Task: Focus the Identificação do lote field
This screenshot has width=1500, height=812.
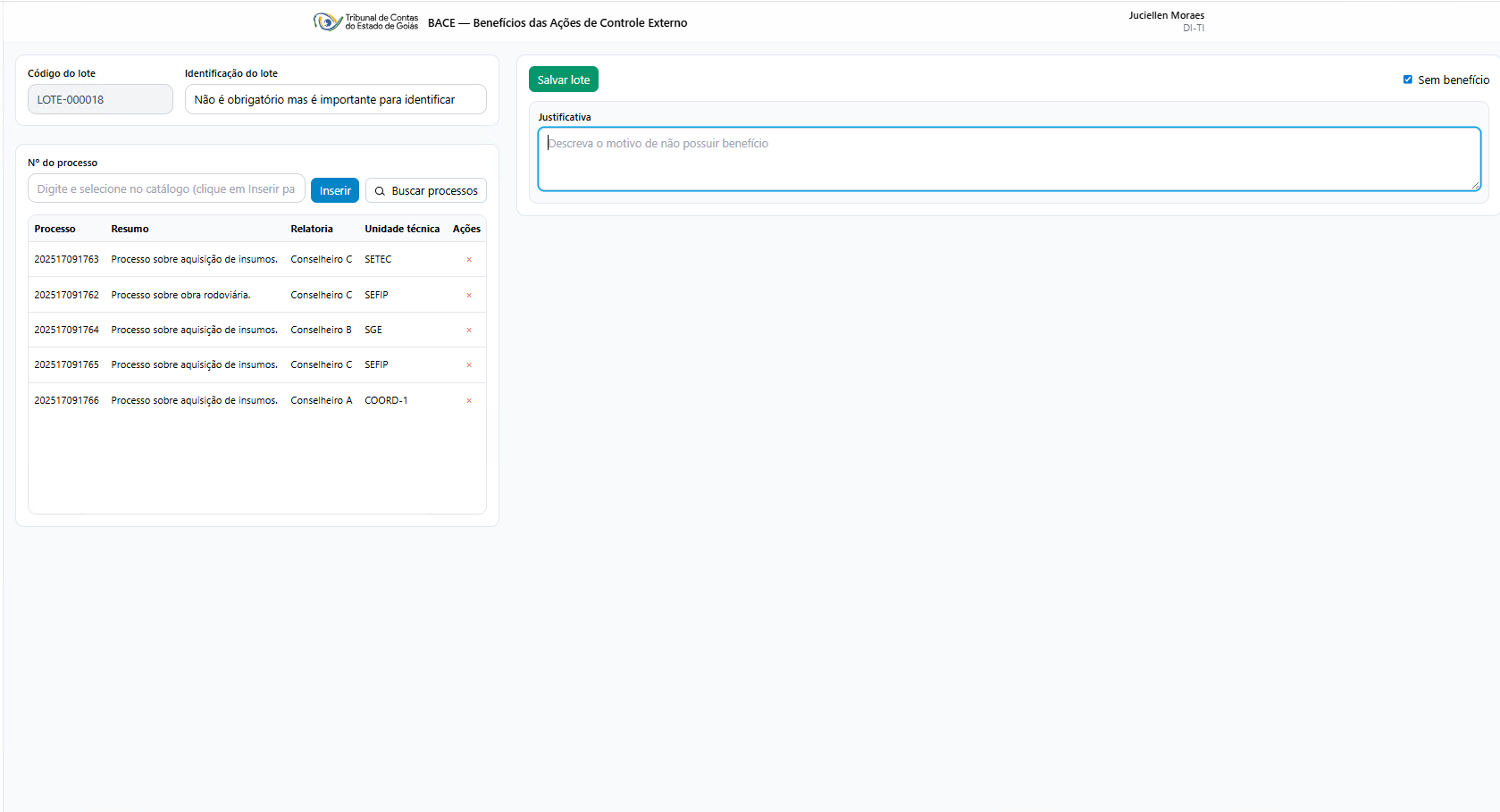Action: (x=335, y=100)
